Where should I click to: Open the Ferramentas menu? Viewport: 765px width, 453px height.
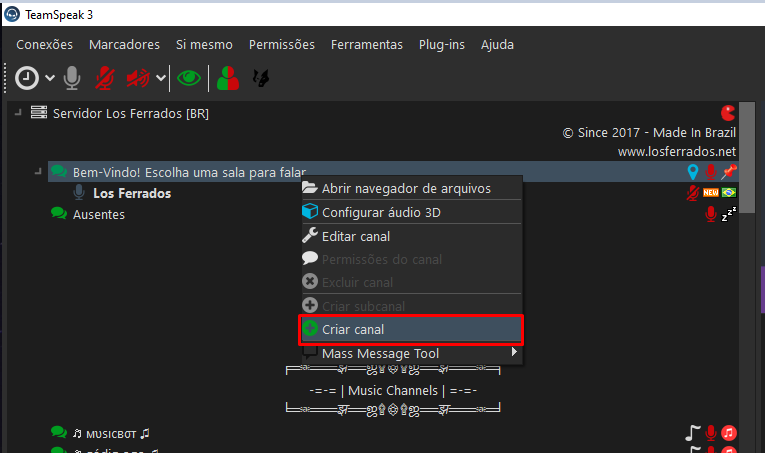click(x=367, y=44)
